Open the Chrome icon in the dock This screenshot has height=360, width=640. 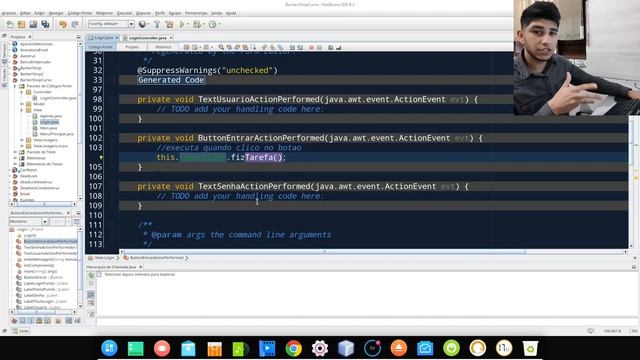coord(293,348)
